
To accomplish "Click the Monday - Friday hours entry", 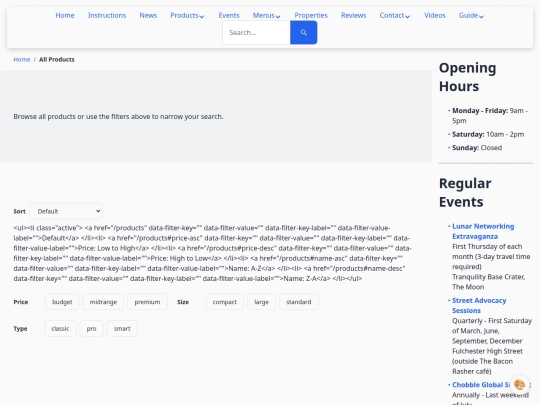I will pos(490,116).
